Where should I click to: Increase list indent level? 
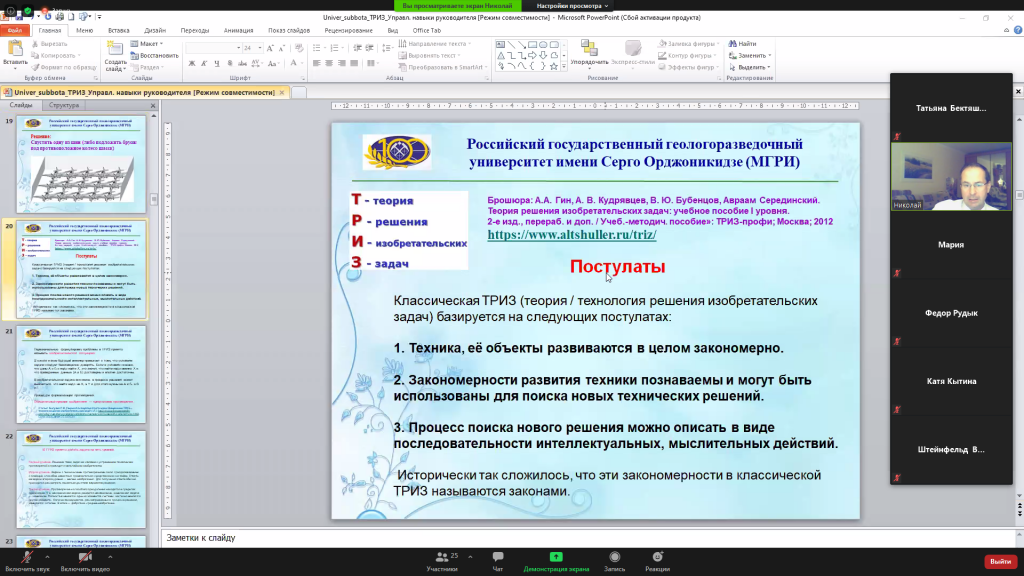[370, 48]
